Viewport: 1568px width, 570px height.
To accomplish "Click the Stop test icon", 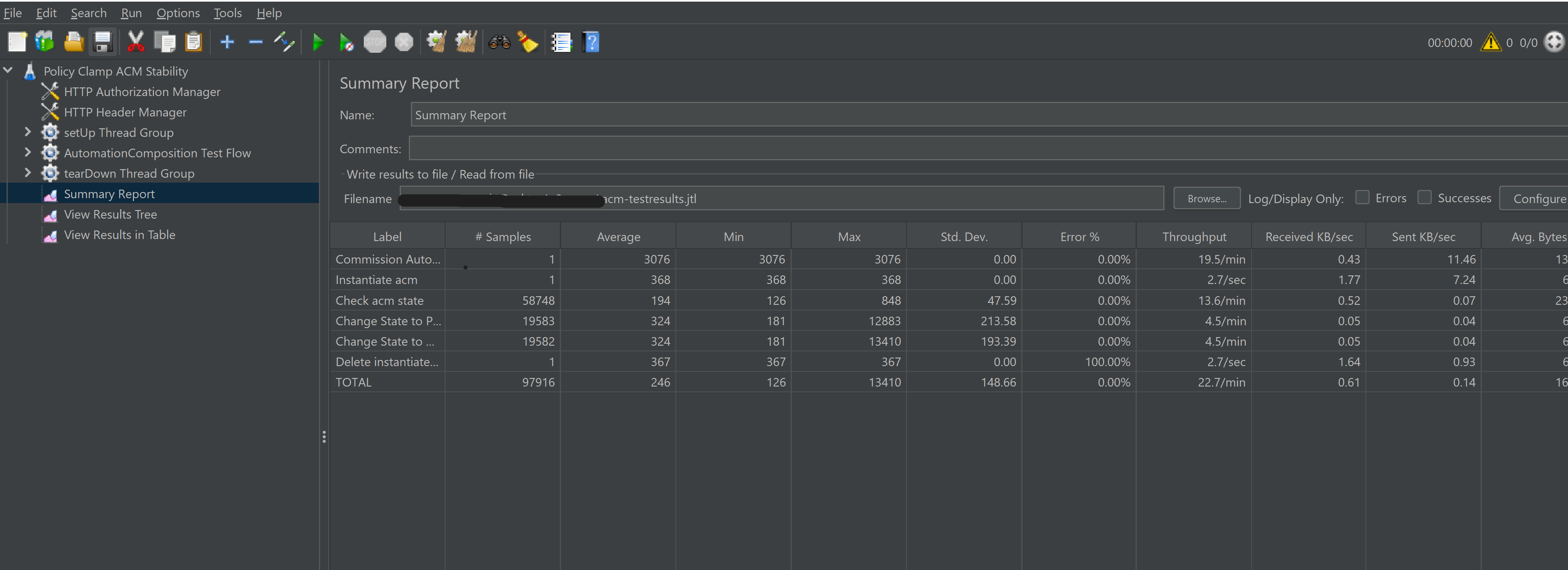I will click(375, 42).
